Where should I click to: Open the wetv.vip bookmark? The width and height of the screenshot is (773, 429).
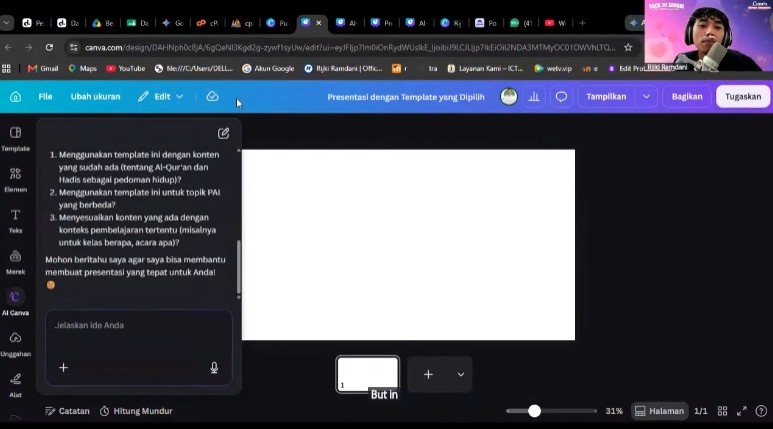click(553, 69)
